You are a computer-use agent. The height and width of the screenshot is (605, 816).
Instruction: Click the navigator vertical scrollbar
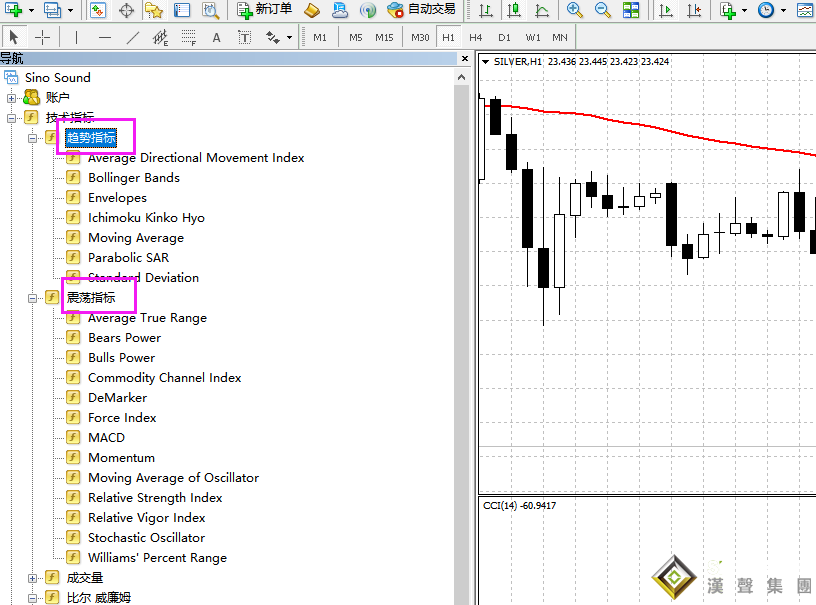[462, 330]
